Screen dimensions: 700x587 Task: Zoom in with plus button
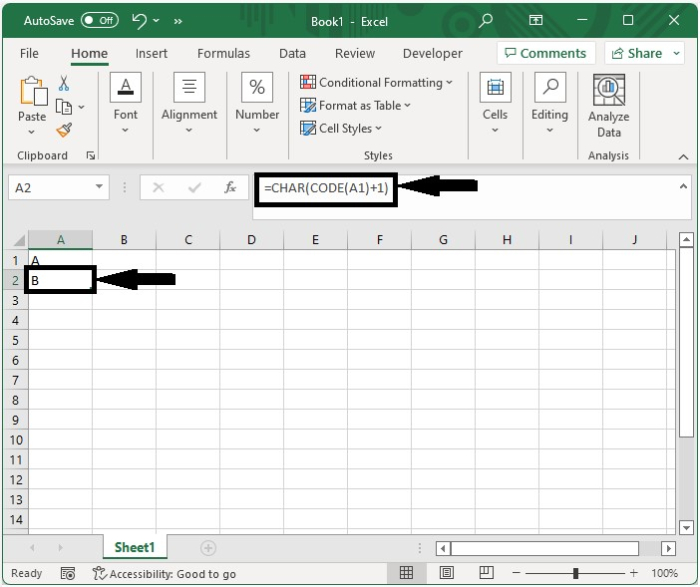tap(633, 573)
